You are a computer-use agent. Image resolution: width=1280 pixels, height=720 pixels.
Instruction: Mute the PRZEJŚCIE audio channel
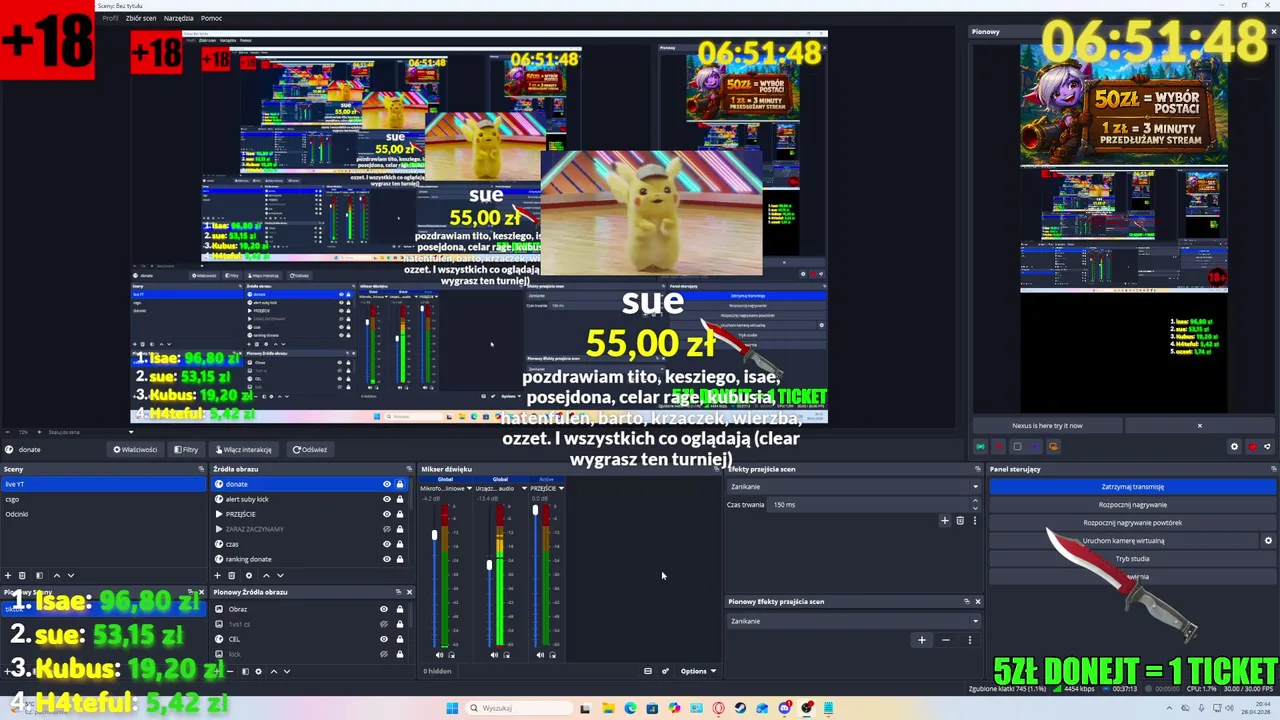(540, 655)
